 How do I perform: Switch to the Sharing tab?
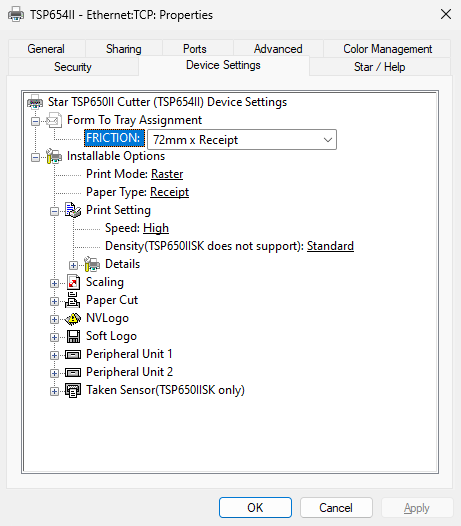tap(124, 49)
